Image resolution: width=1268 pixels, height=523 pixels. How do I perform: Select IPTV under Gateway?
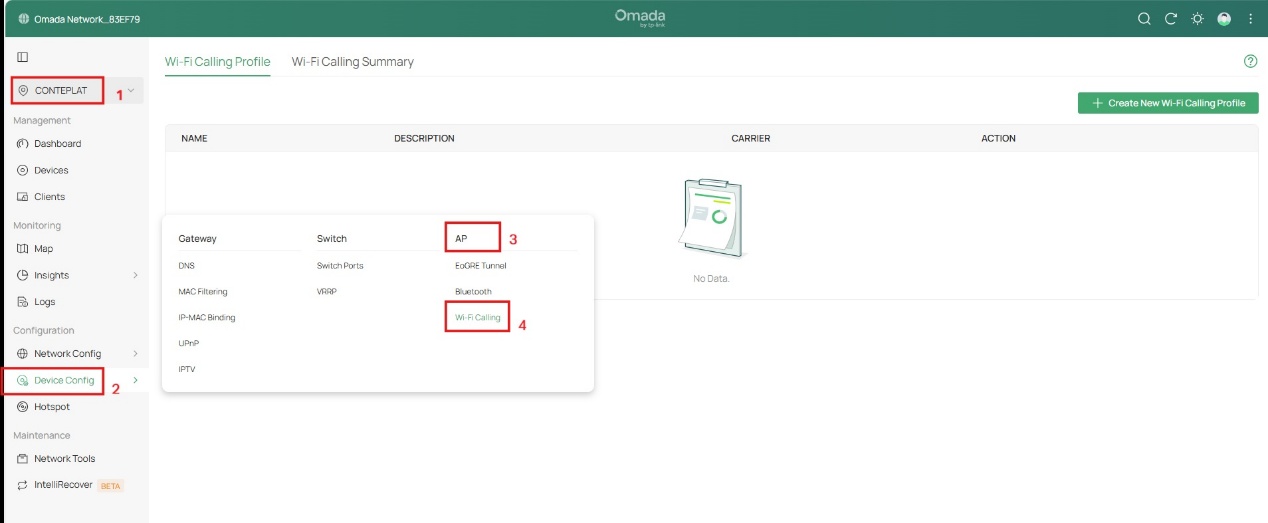click(188, 369)
